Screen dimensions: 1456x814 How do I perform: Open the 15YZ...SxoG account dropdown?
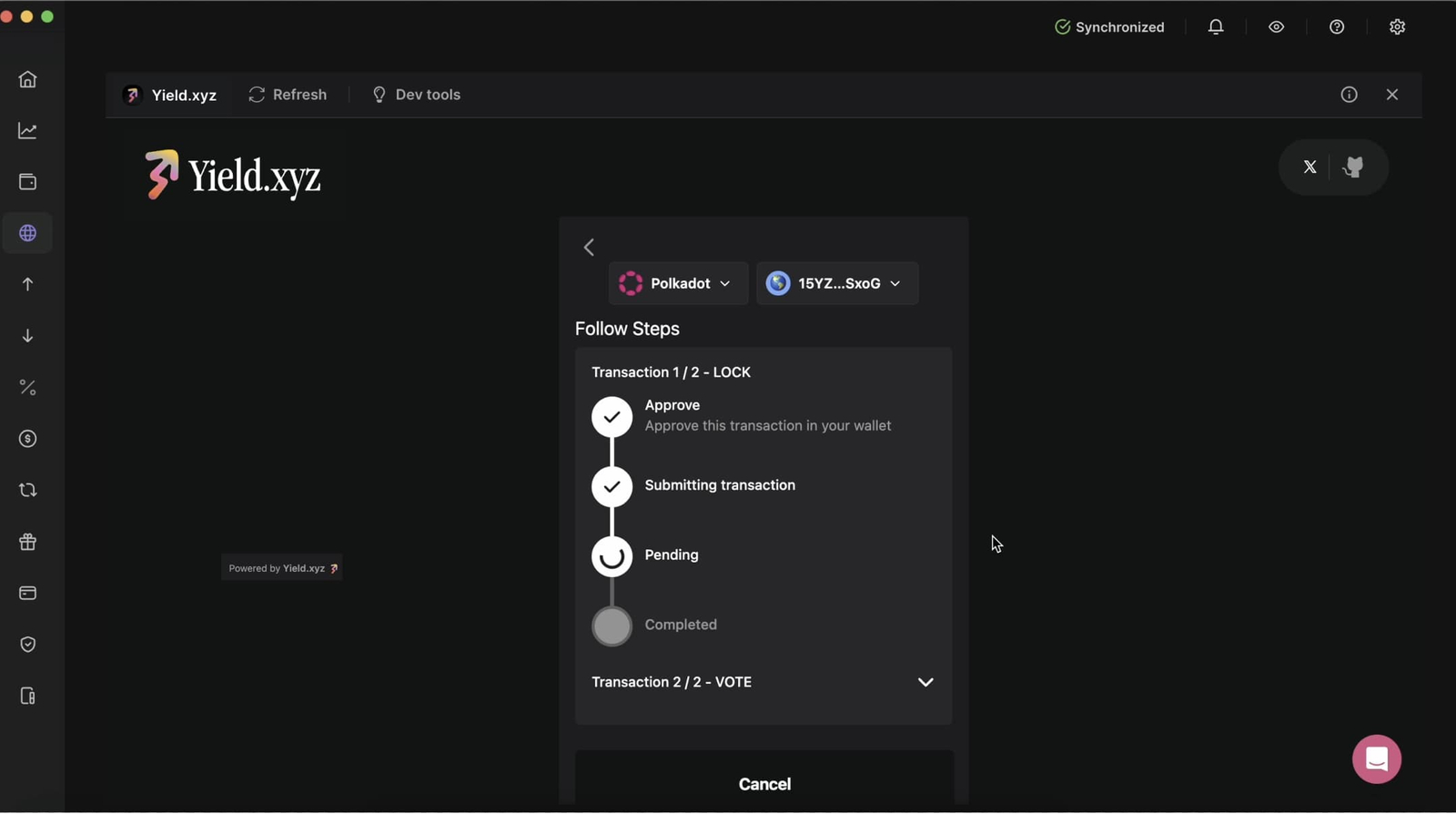pos(836,283)
